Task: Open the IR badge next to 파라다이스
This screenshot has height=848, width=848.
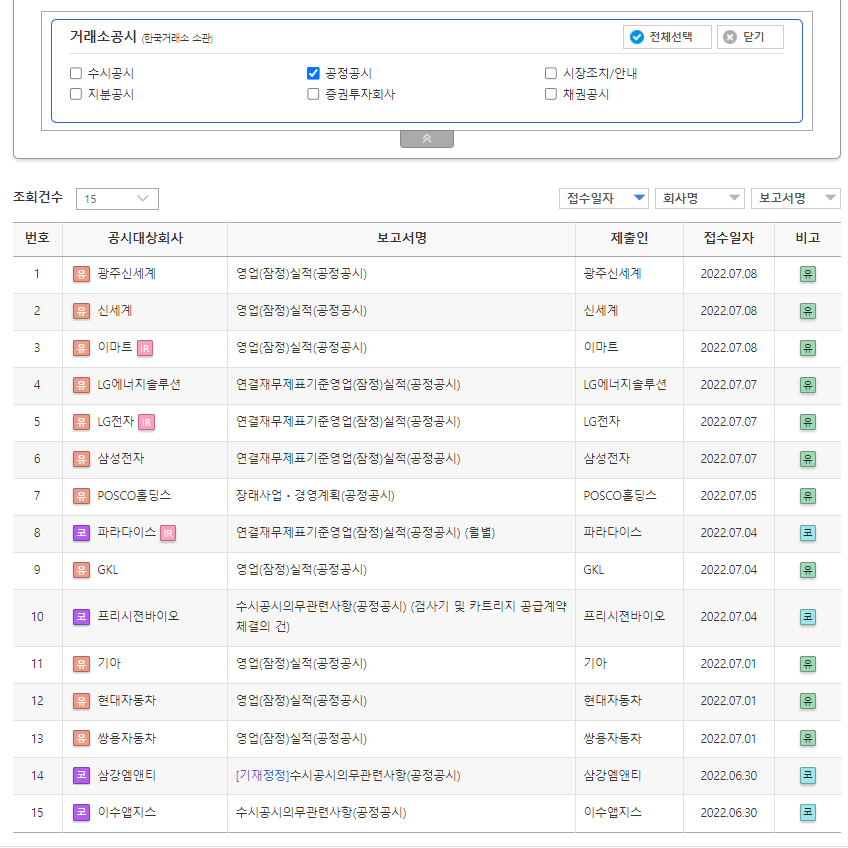Action: coord(168,533)
